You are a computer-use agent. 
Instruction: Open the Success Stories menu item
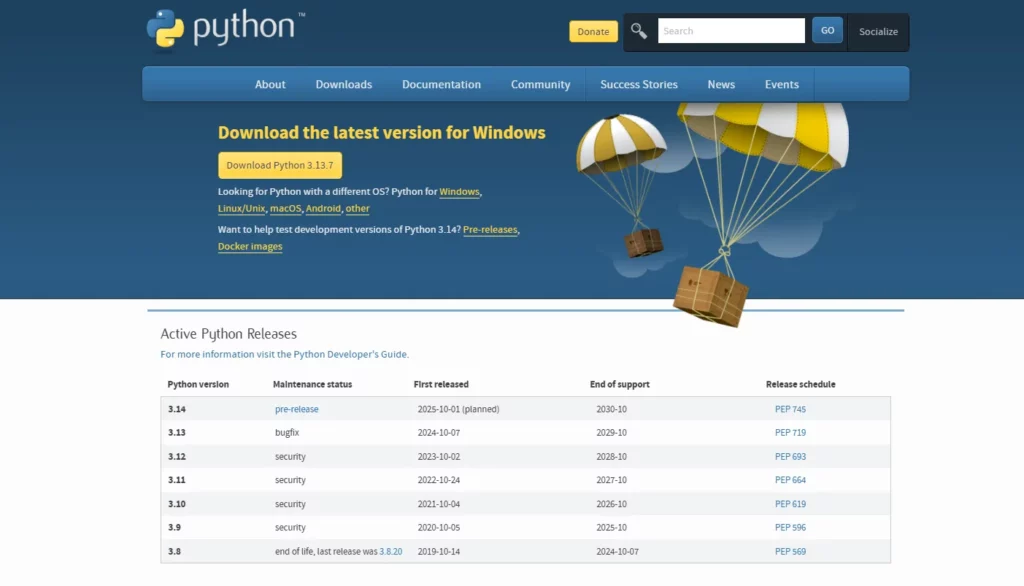[x=639, y=84]
